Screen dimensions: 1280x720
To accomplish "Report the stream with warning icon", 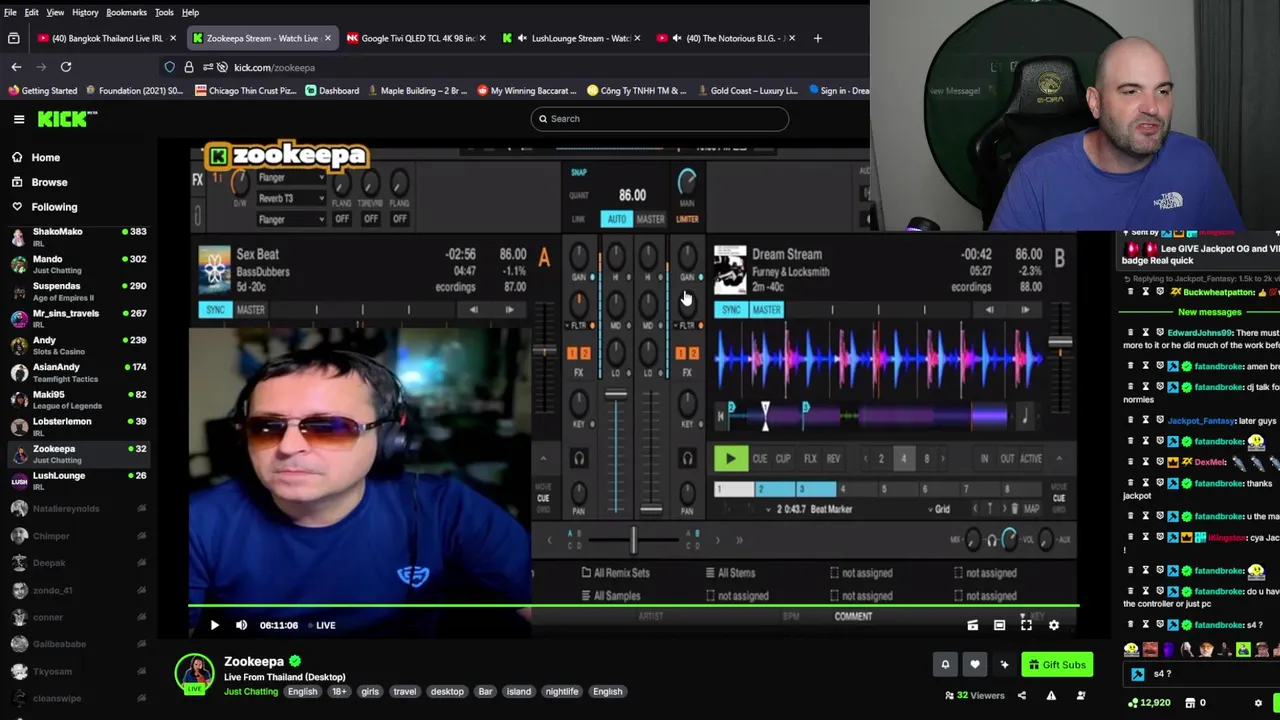I will (x=1051, y=696).
